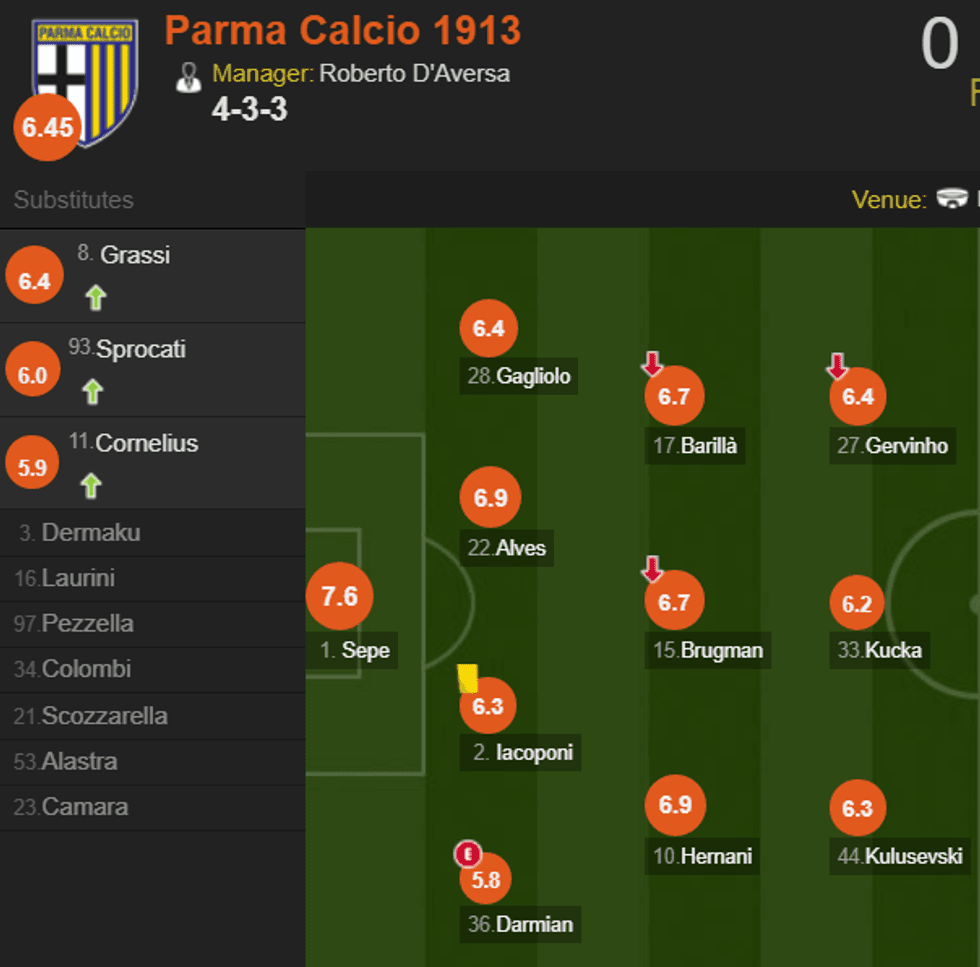Click Kucka's 6.2 rating circle
This screenshot has width=980, height=967.
(857, 604)
